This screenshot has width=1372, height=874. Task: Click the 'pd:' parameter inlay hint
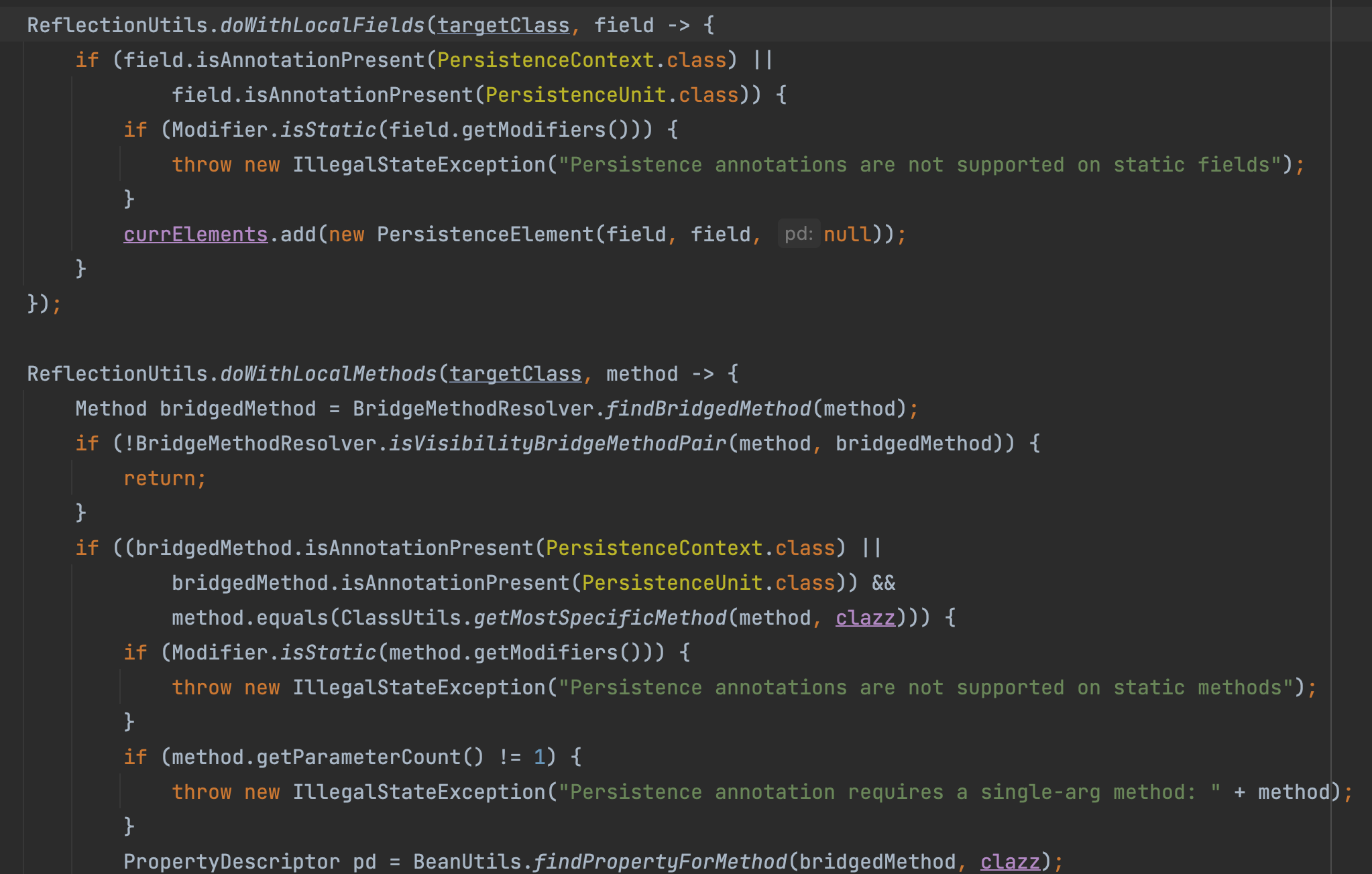pos(798,234)
